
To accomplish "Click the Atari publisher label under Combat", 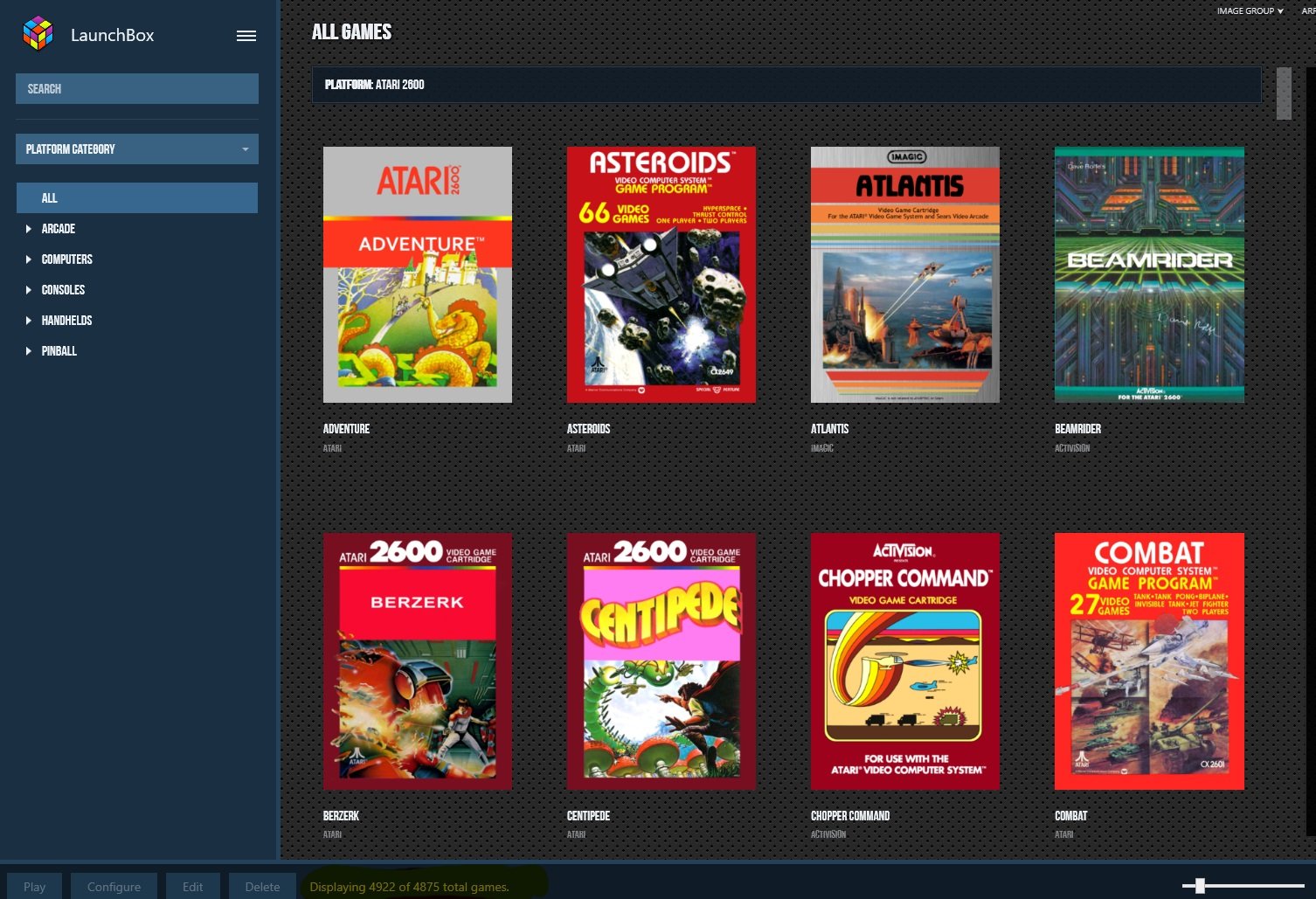I will tap(1063, 834).
